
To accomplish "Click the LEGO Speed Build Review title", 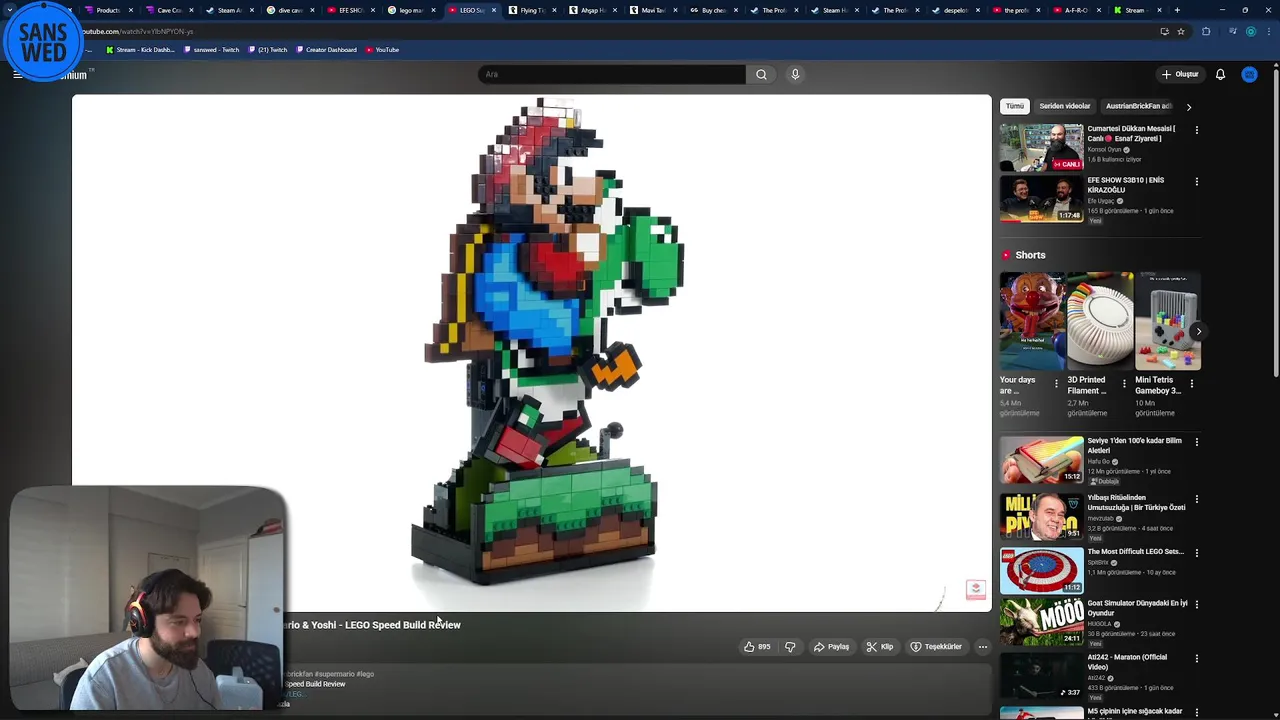I will click(x=373, y=625).
